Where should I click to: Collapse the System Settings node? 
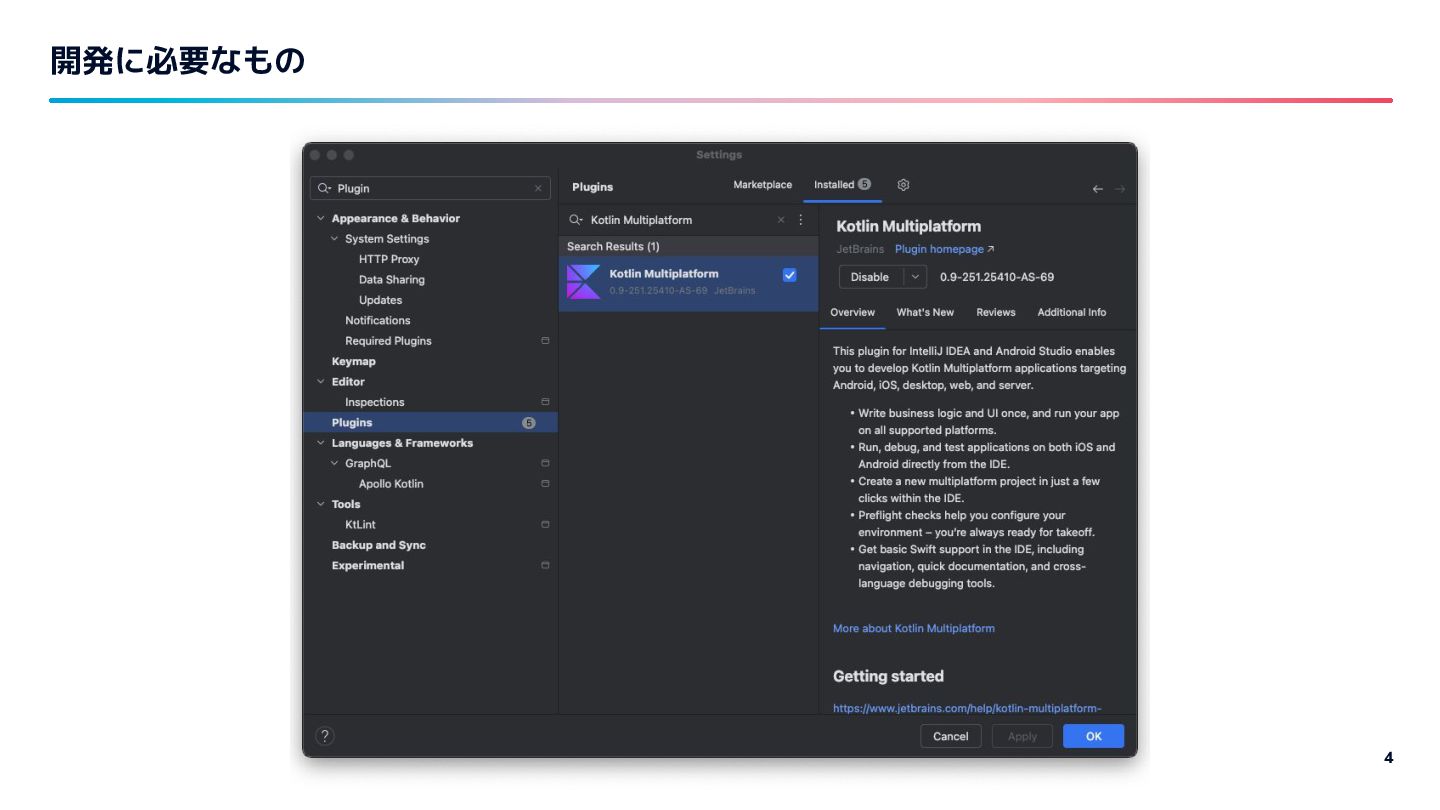[335, 239]
